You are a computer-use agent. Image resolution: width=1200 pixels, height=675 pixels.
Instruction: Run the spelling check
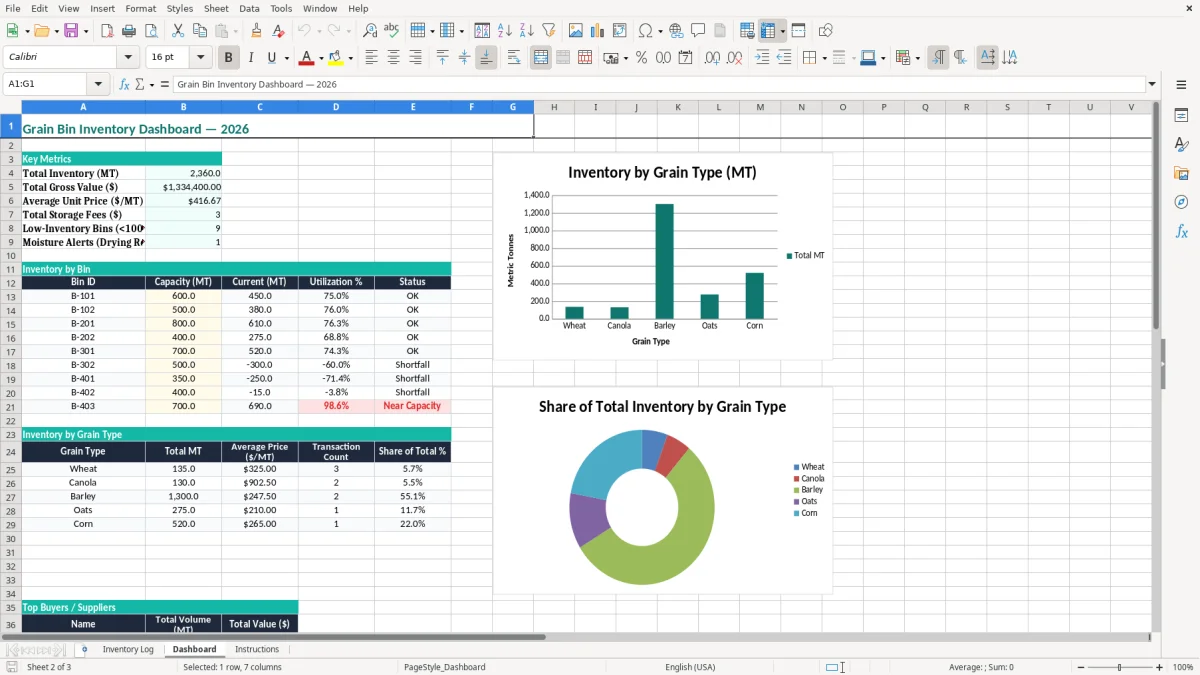(391, 31)
